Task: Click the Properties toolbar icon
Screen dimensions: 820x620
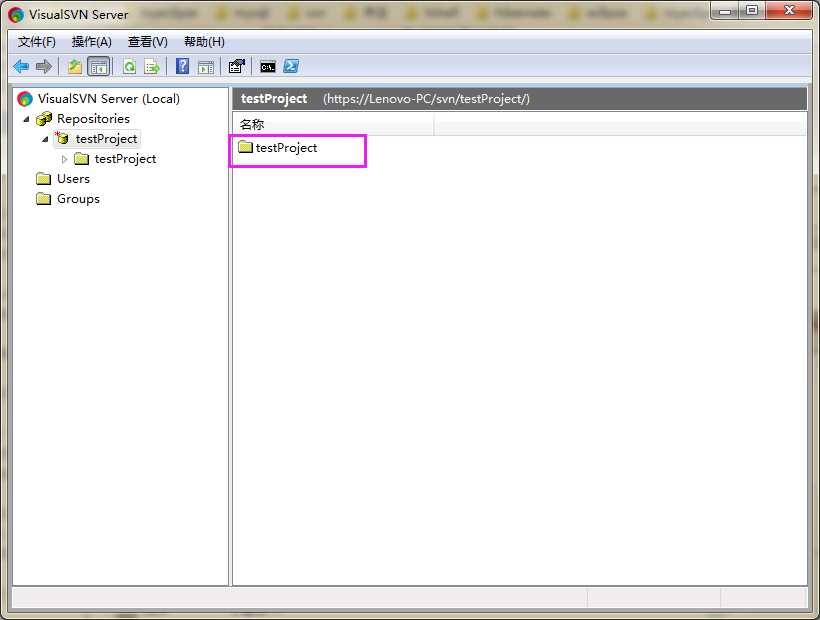Action: [x=236, y=66]
